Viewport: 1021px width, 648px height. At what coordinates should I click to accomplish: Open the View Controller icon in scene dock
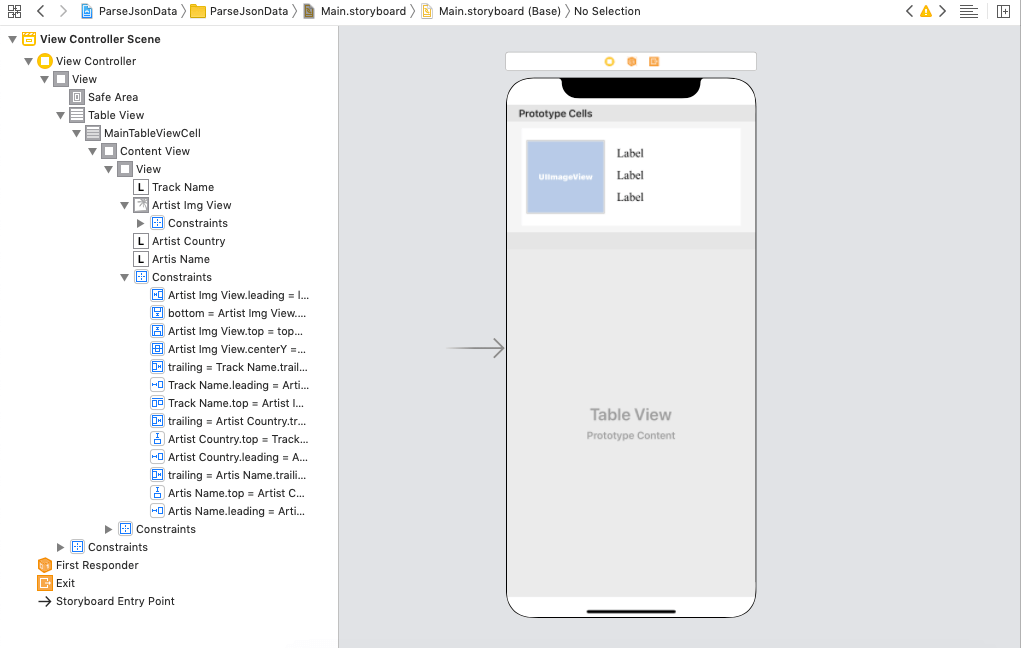click(x=609, y=61)
